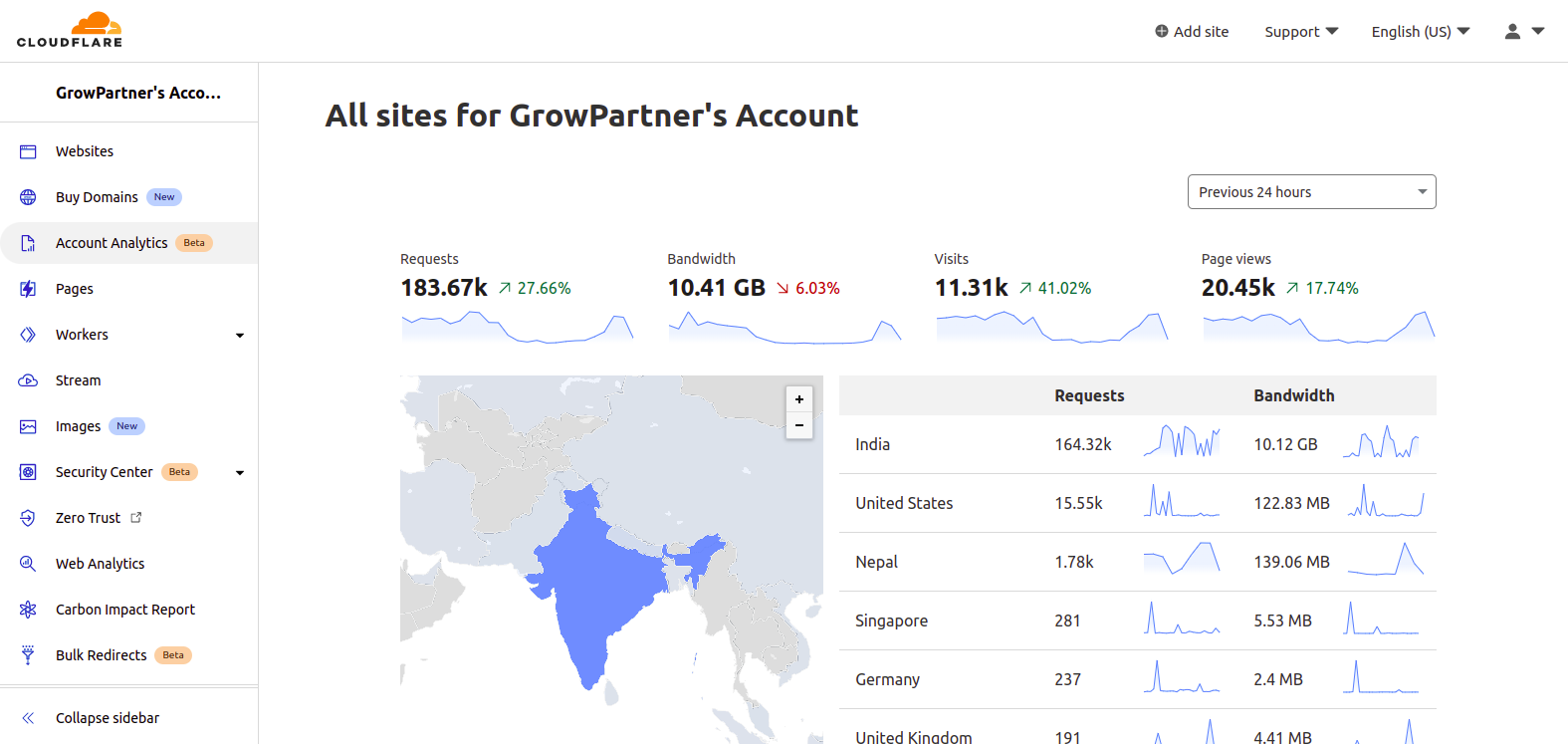Navigate to Pages
The image size is (1568, 744).
click(x=75, y=289)
